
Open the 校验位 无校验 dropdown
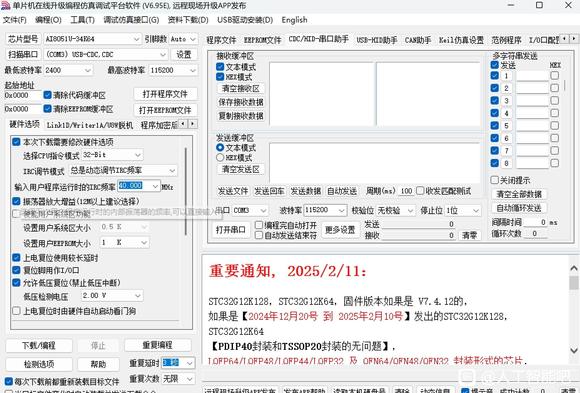(x=395, y=210)
